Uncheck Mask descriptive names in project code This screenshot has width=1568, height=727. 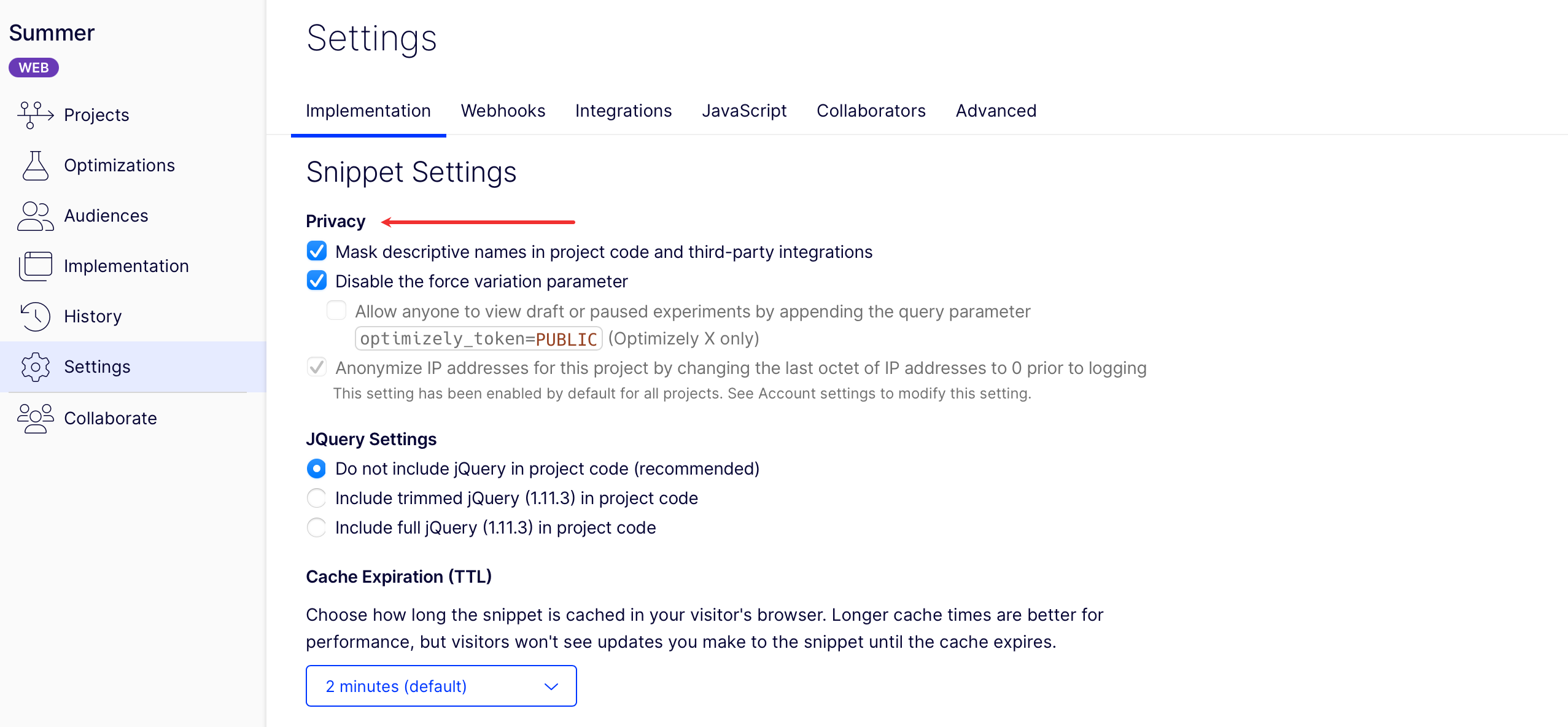[x=317, y=251]
